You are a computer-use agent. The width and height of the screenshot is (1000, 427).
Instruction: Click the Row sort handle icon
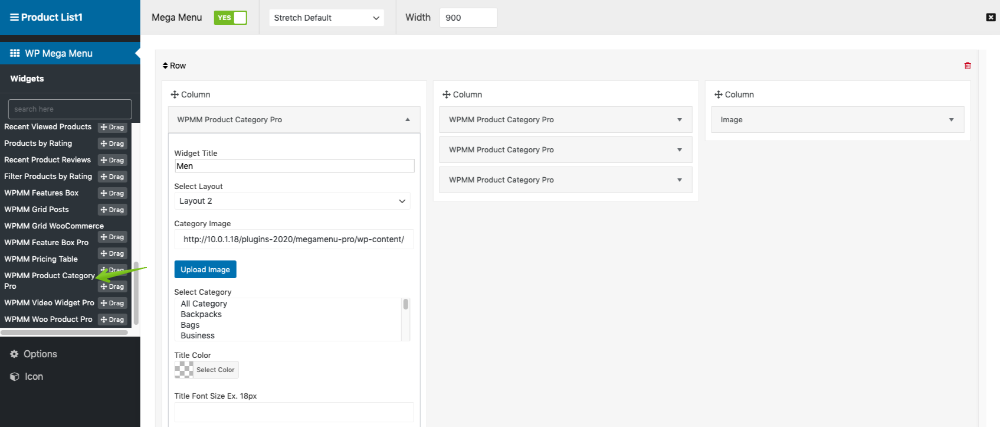pyautogui.click(x=165, y=66)
